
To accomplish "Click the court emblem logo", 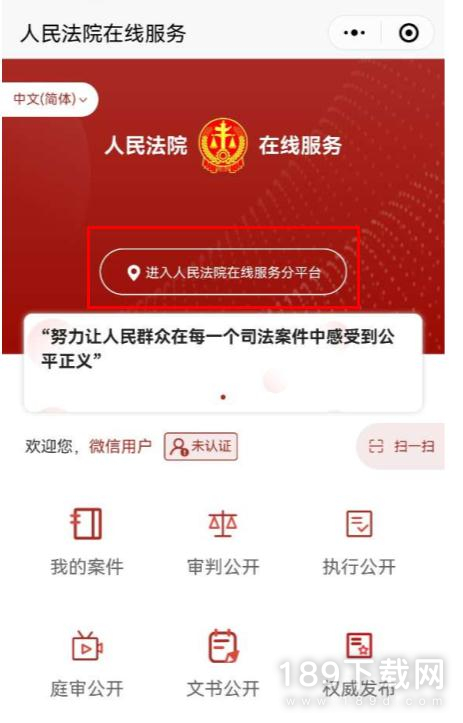I will click(x=223, y=145).
